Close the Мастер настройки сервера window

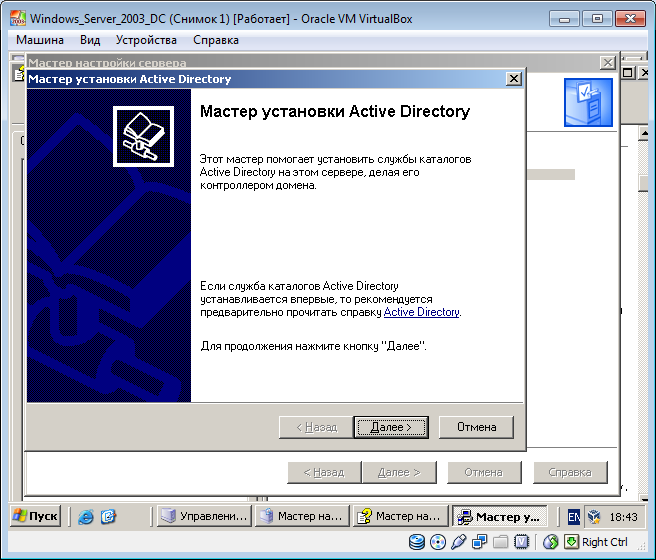[x=607, y=63]
